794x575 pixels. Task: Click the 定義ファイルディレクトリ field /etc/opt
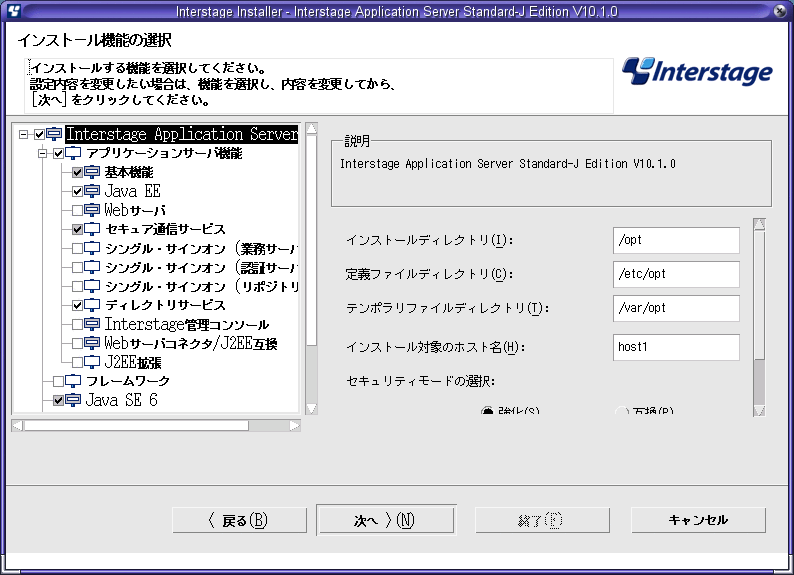click(676, 274)
